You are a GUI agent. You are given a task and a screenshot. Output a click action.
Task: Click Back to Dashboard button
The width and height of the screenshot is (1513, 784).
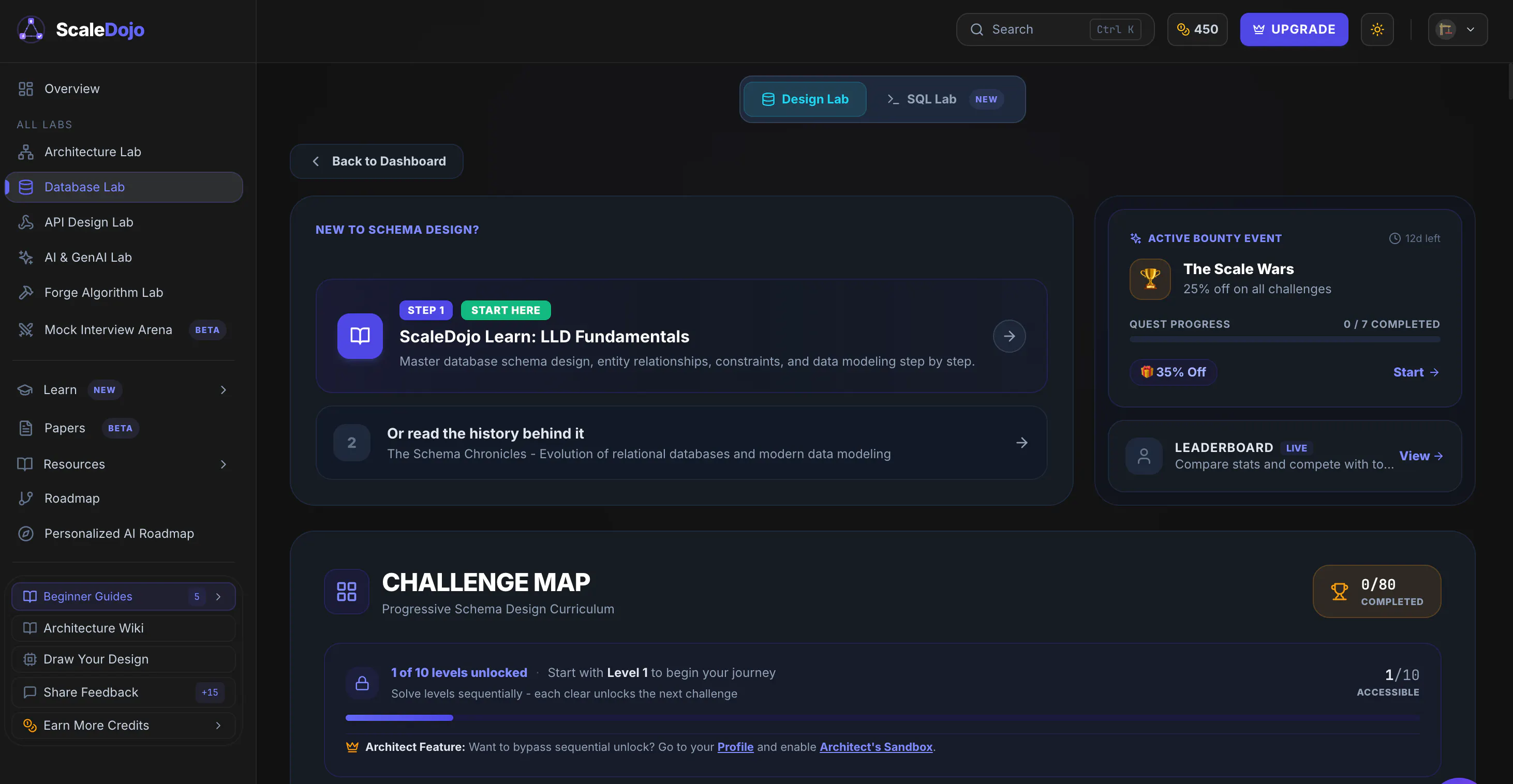pos(377,161)
